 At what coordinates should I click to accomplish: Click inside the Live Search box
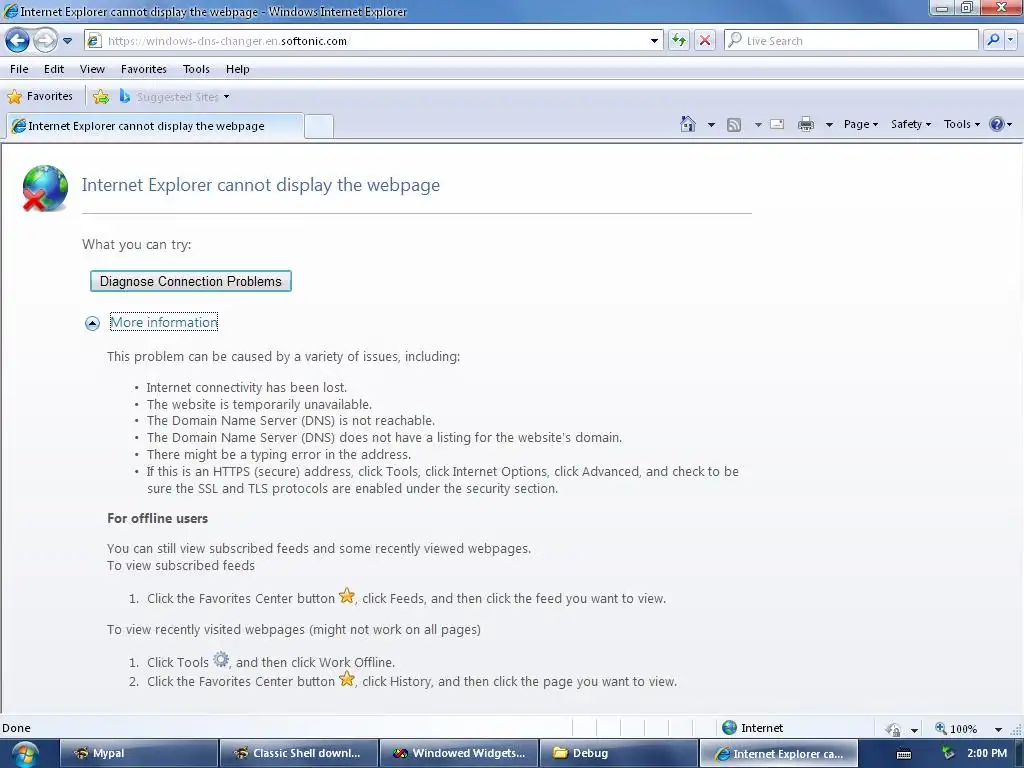pyautogui.click(x=851, y=40)
